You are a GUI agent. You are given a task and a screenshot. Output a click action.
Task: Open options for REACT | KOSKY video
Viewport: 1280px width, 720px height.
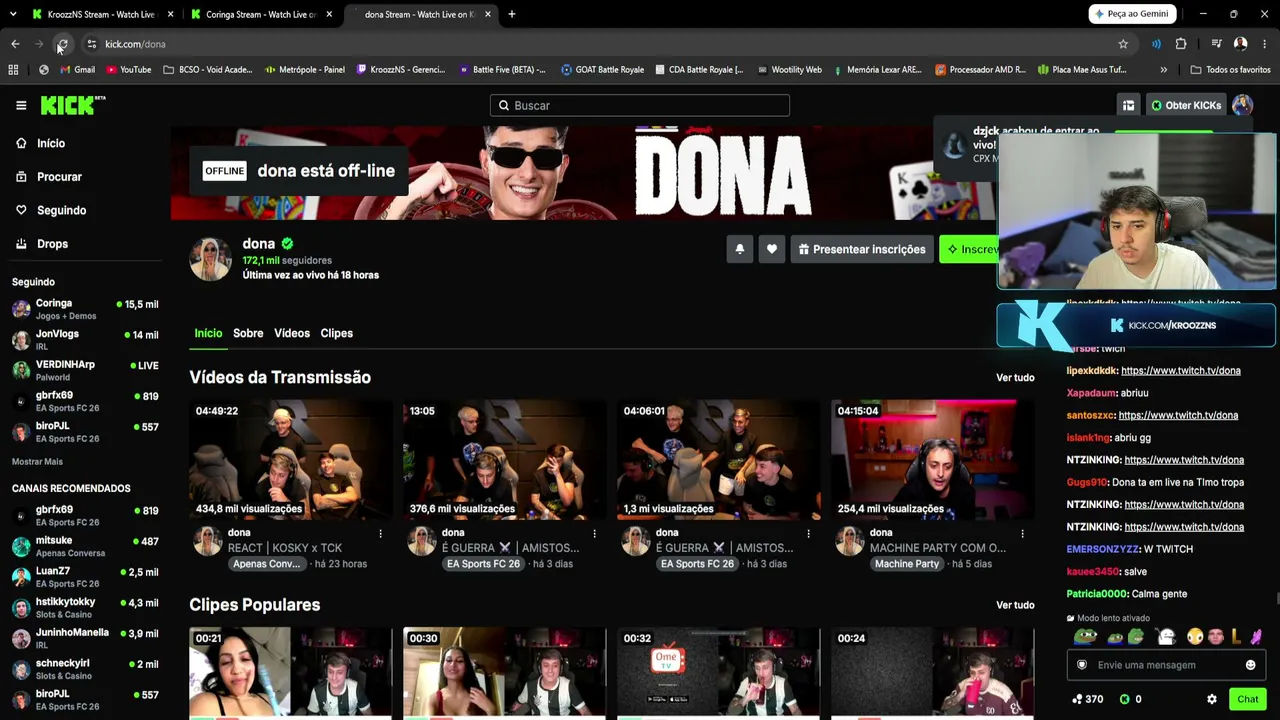tap(380, 534)
